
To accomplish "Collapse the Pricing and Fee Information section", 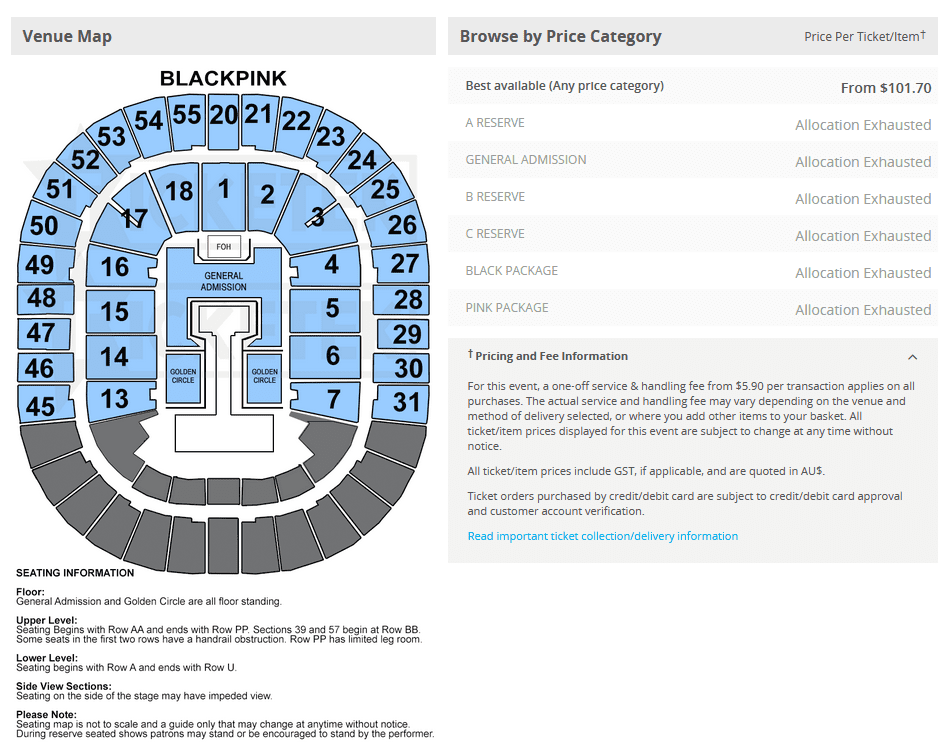I will [912, 357].
